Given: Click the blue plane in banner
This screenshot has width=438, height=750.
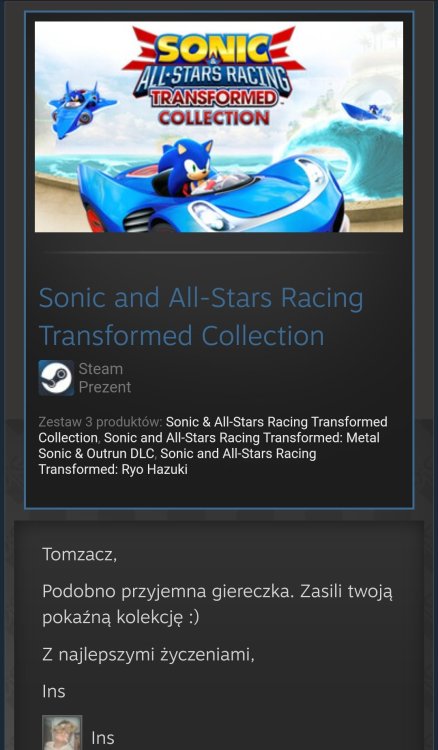Looking at the screenshot, I should pyautogui.click(x=79, y=106).
